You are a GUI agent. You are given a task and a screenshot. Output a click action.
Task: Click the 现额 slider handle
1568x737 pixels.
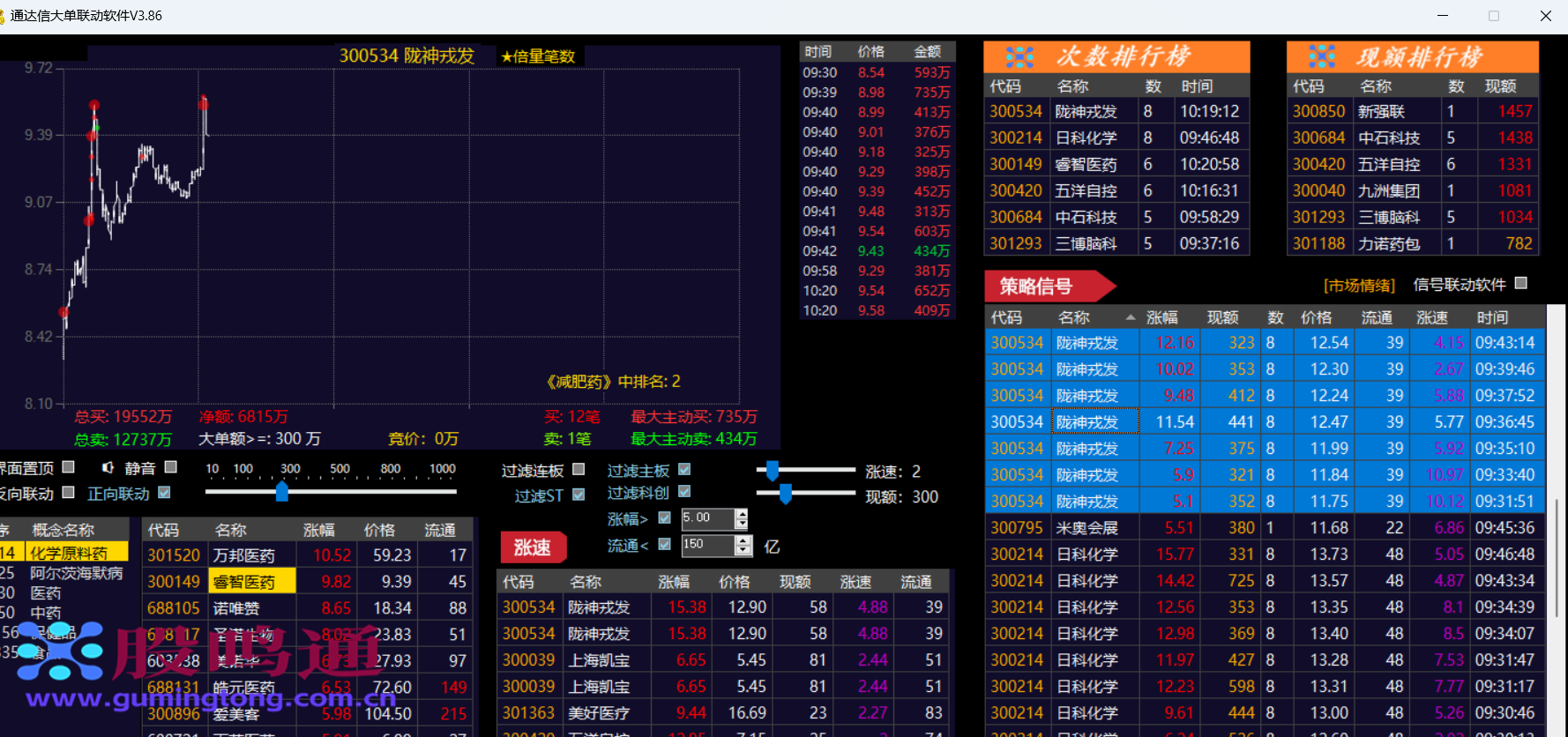point(785,494)
